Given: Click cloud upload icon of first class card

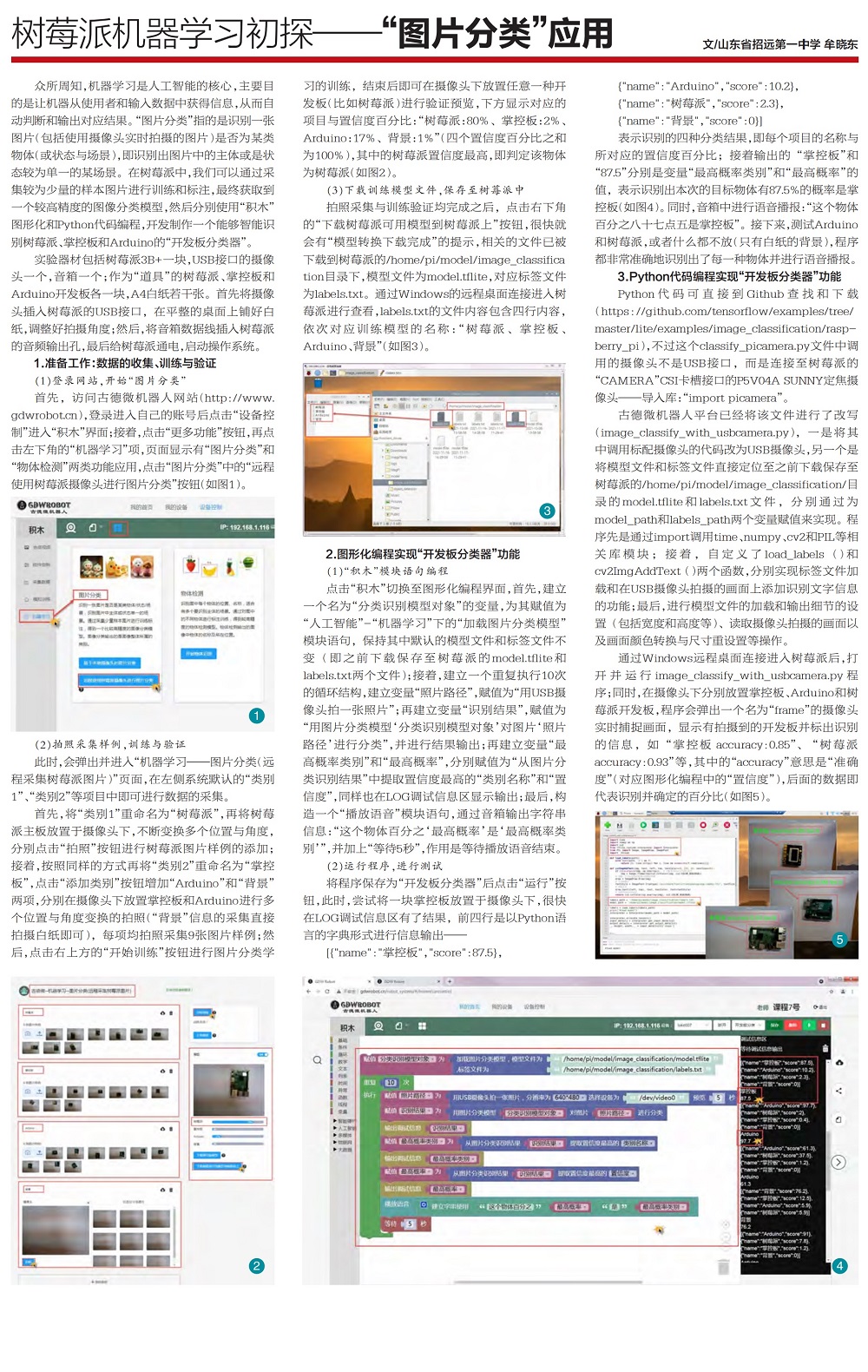Looking at the screenshot, I should coord(162,1013).
